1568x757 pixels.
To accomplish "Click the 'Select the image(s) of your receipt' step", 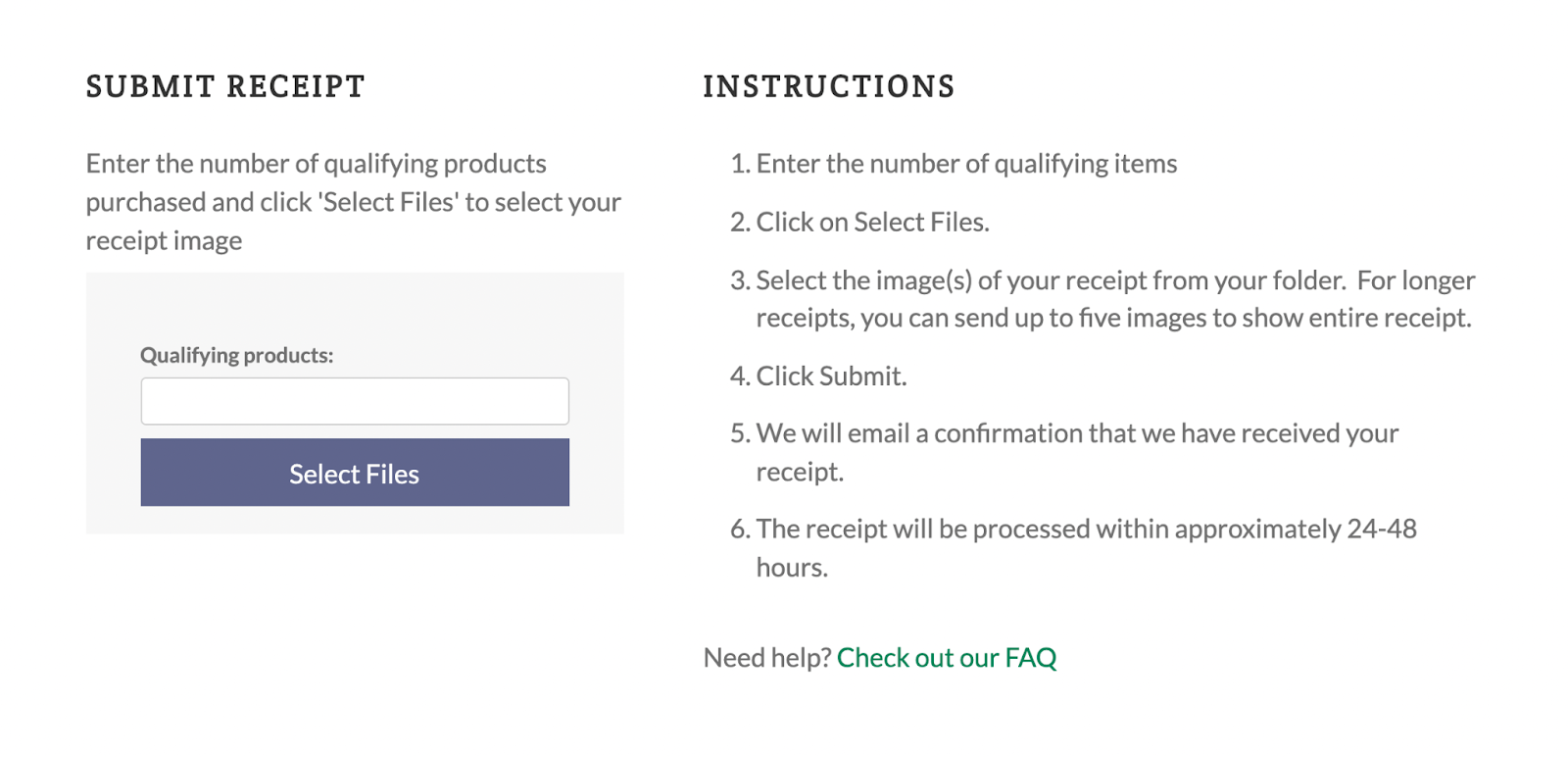I will pyautogui.click(x=1114, y=280).
